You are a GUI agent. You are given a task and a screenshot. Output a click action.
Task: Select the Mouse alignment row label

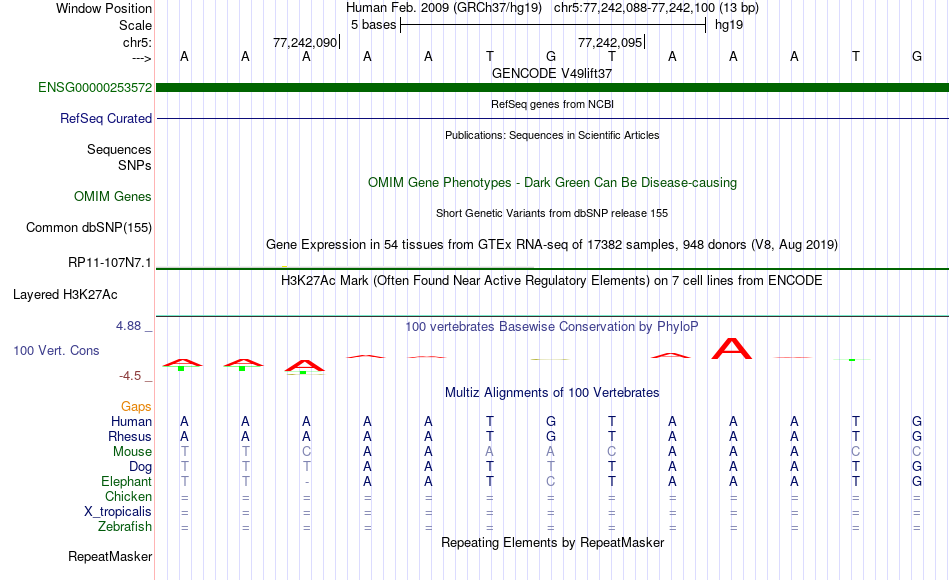point(132,452)
